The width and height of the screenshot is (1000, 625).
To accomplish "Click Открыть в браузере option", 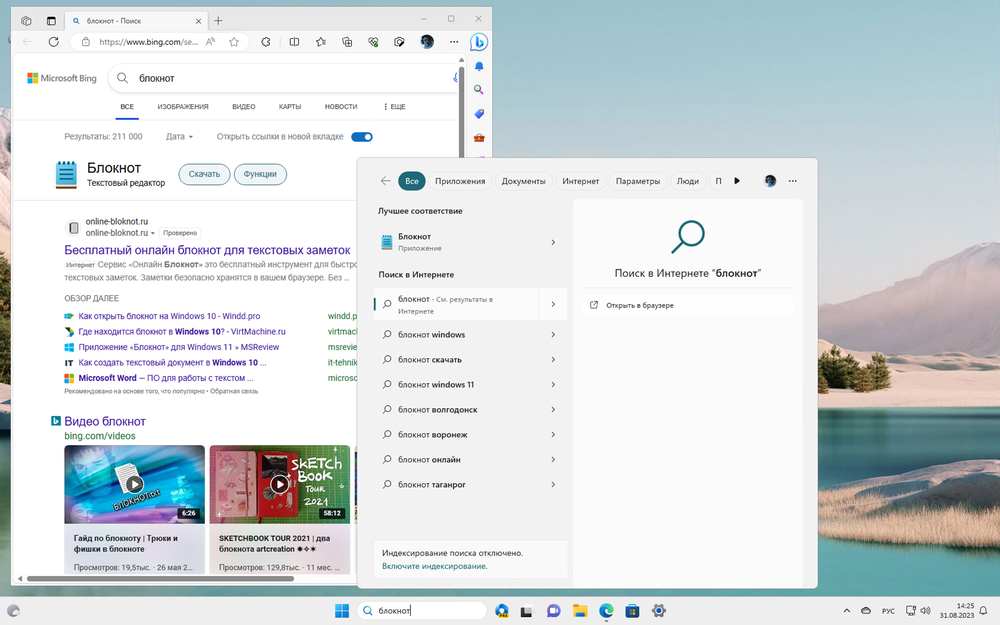I will coord(688,305).
